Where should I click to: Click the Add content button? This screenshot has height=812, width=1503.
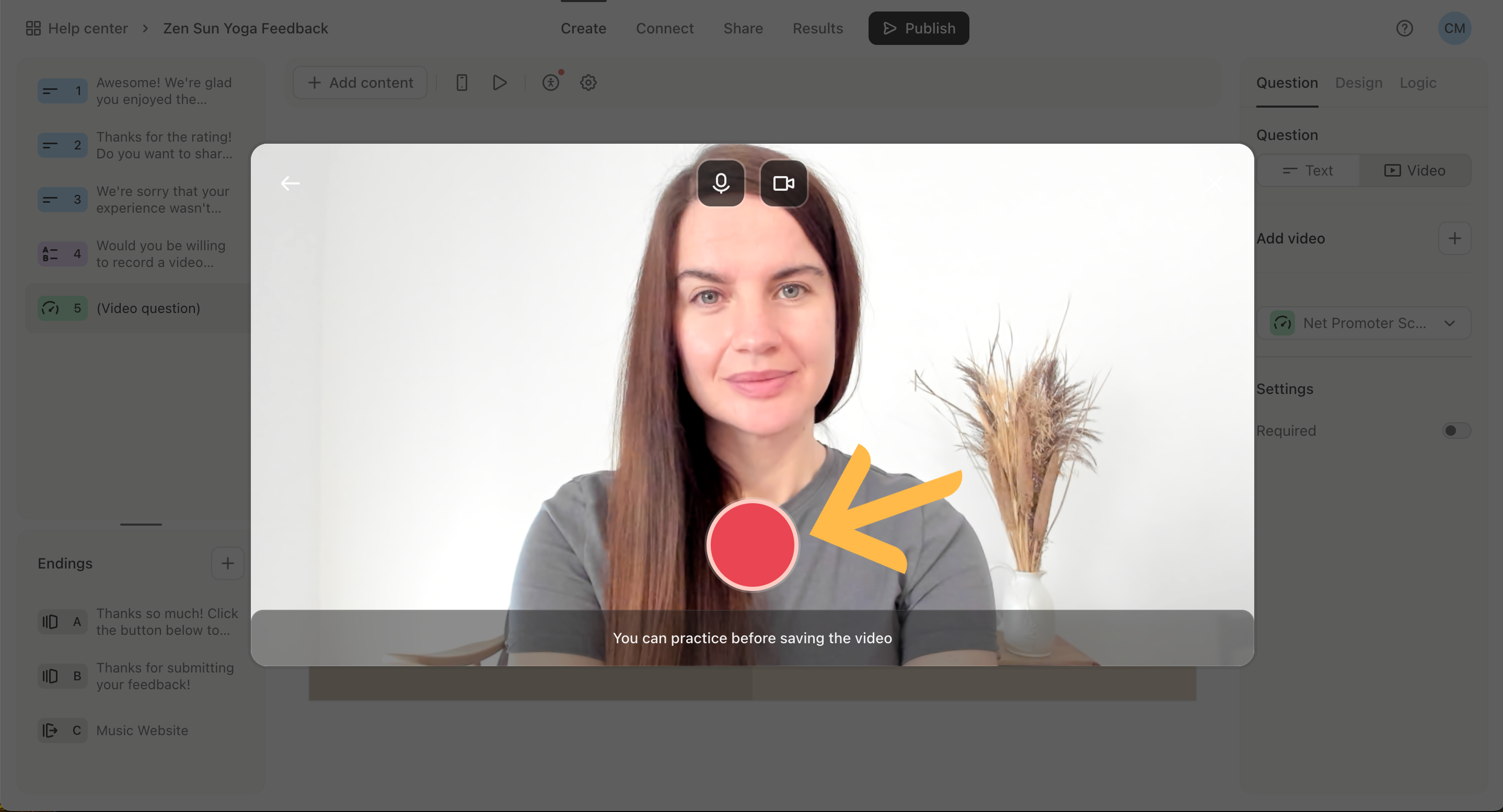pyautogui.click(x=360, y=82)
